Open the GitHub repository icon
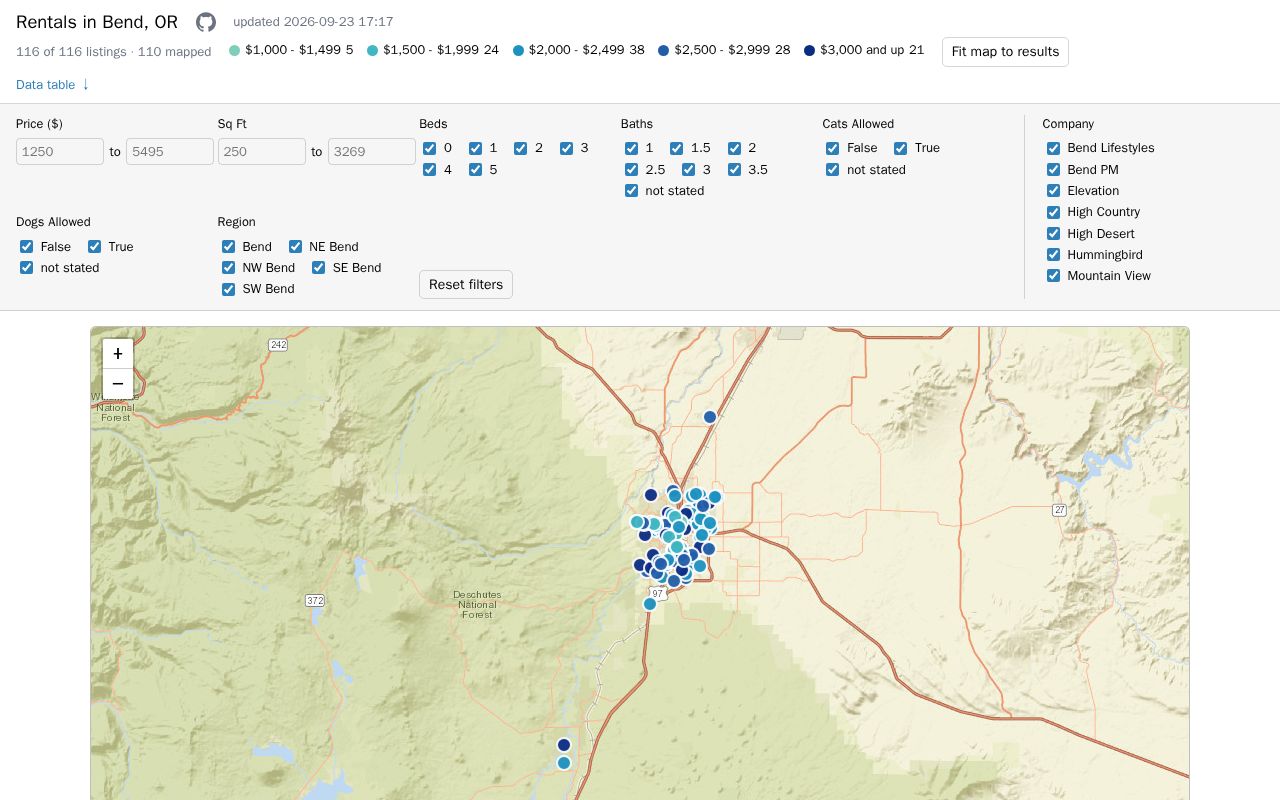 pos(206,22)
